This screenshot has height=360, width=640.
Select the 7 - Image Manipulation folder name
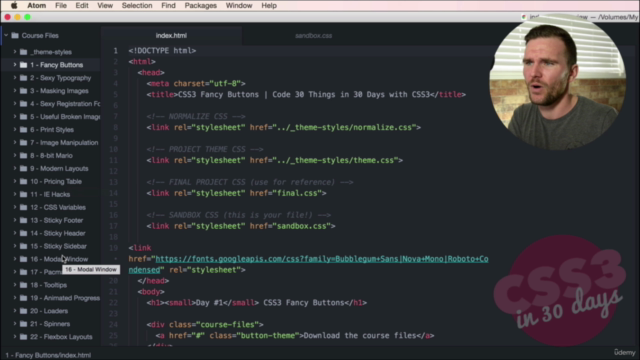[64, 142]
